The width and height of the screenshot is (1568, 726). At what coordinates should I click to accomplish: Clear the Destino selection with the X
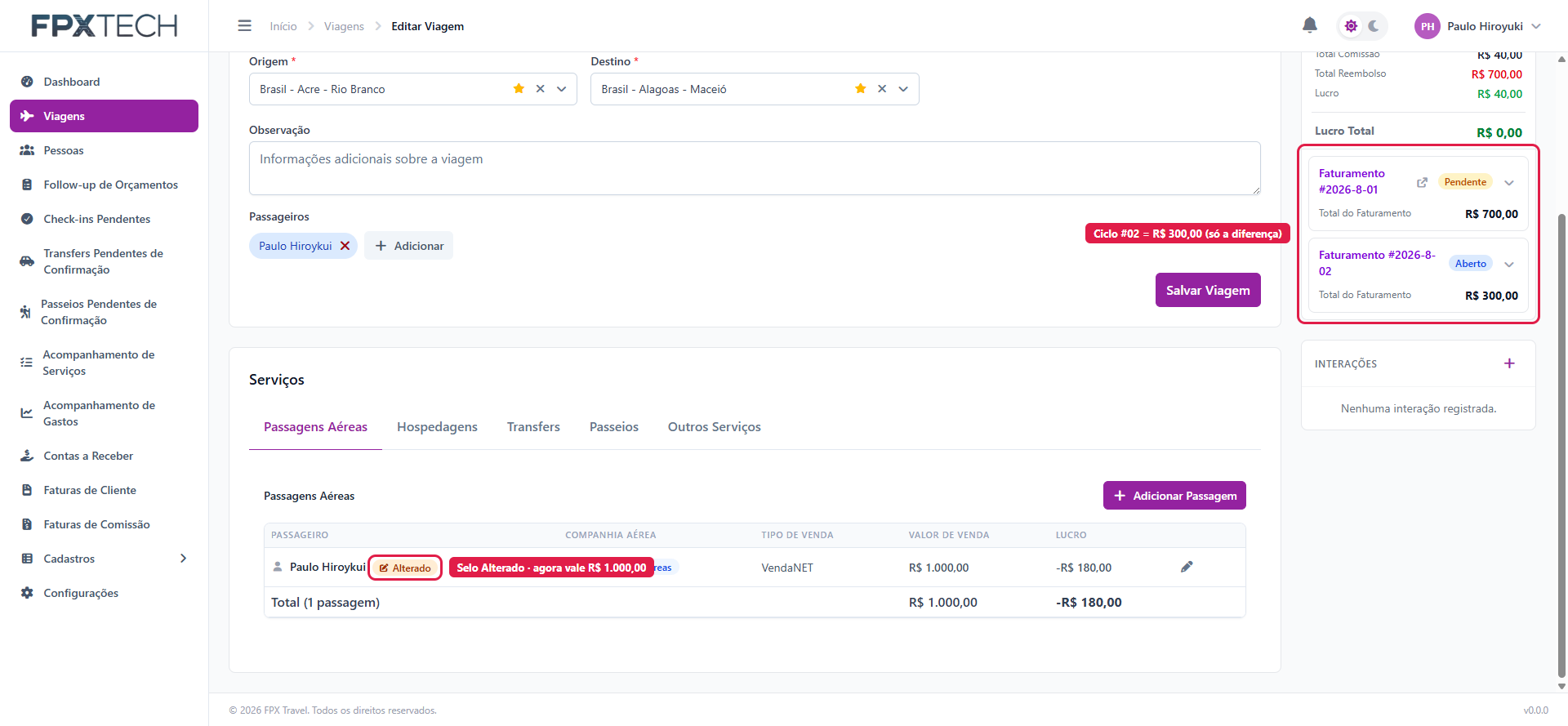click(882, 89)
